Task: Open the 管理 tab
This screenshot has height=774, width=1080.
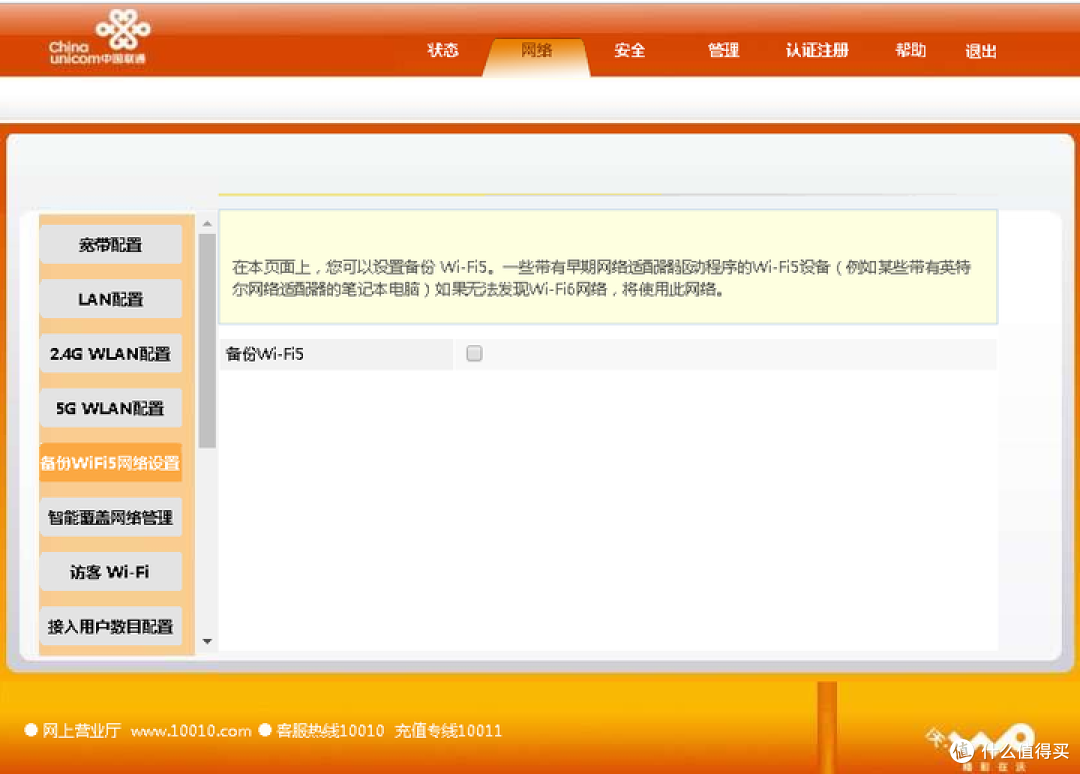Action: pos(723,50)
